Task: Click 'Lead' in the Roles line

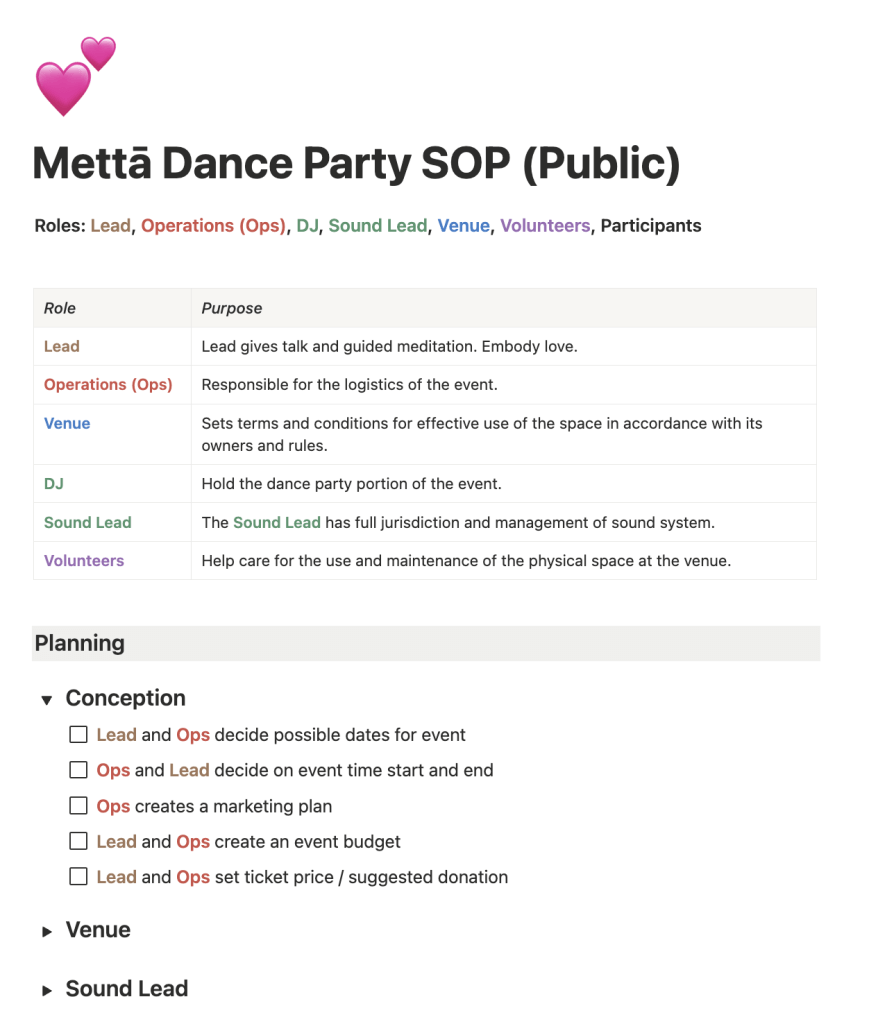Action: click(110, 226)
